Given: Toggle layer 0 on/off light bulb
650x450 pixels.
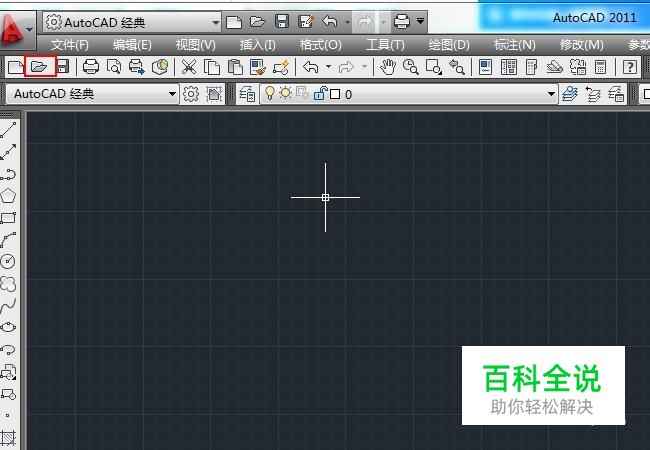Looking at the screenshot, I should pos(269,93).
